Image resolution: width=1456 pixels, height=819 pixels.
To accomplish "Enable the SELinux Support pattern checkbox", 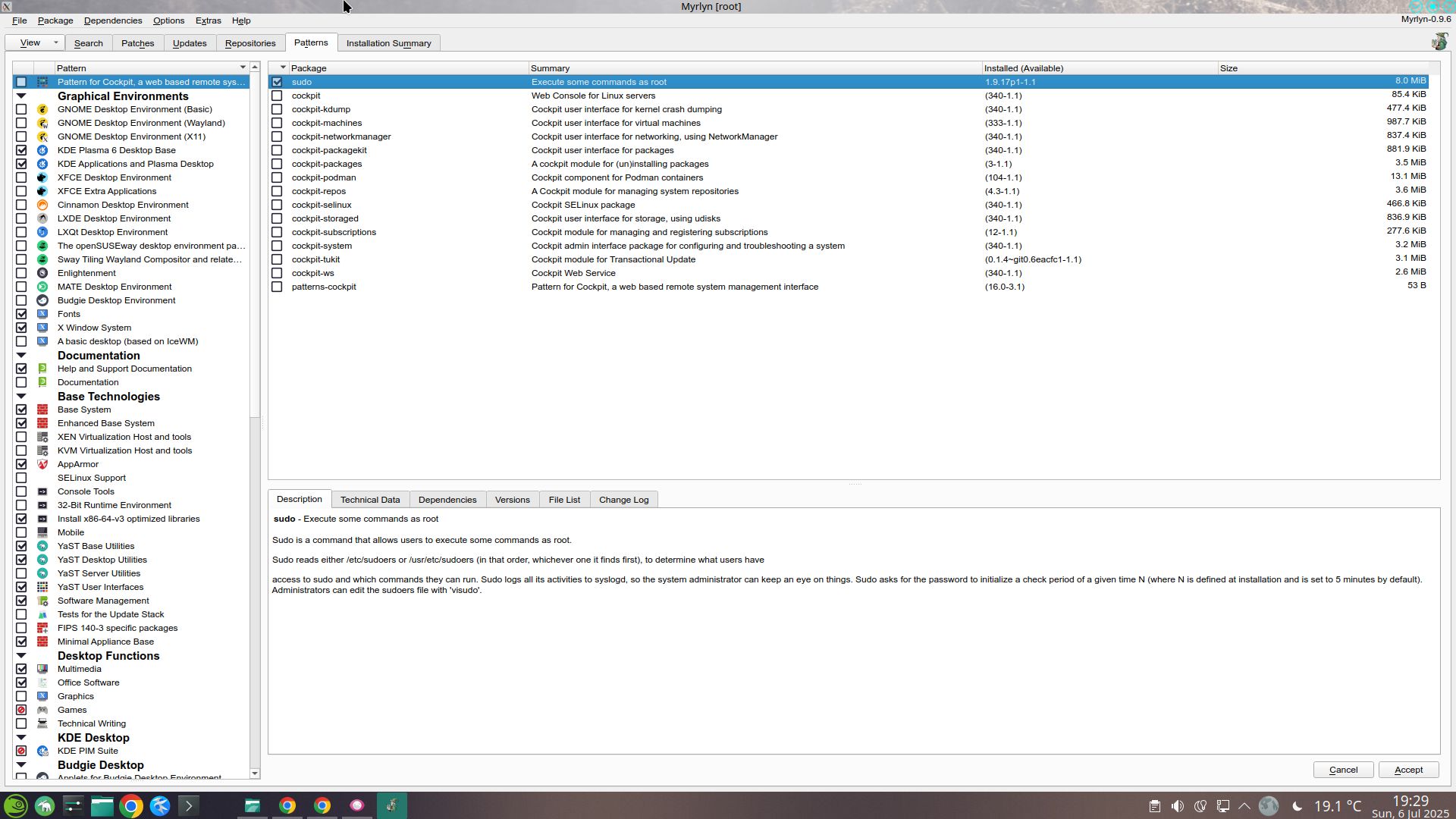I will [21, 478].
